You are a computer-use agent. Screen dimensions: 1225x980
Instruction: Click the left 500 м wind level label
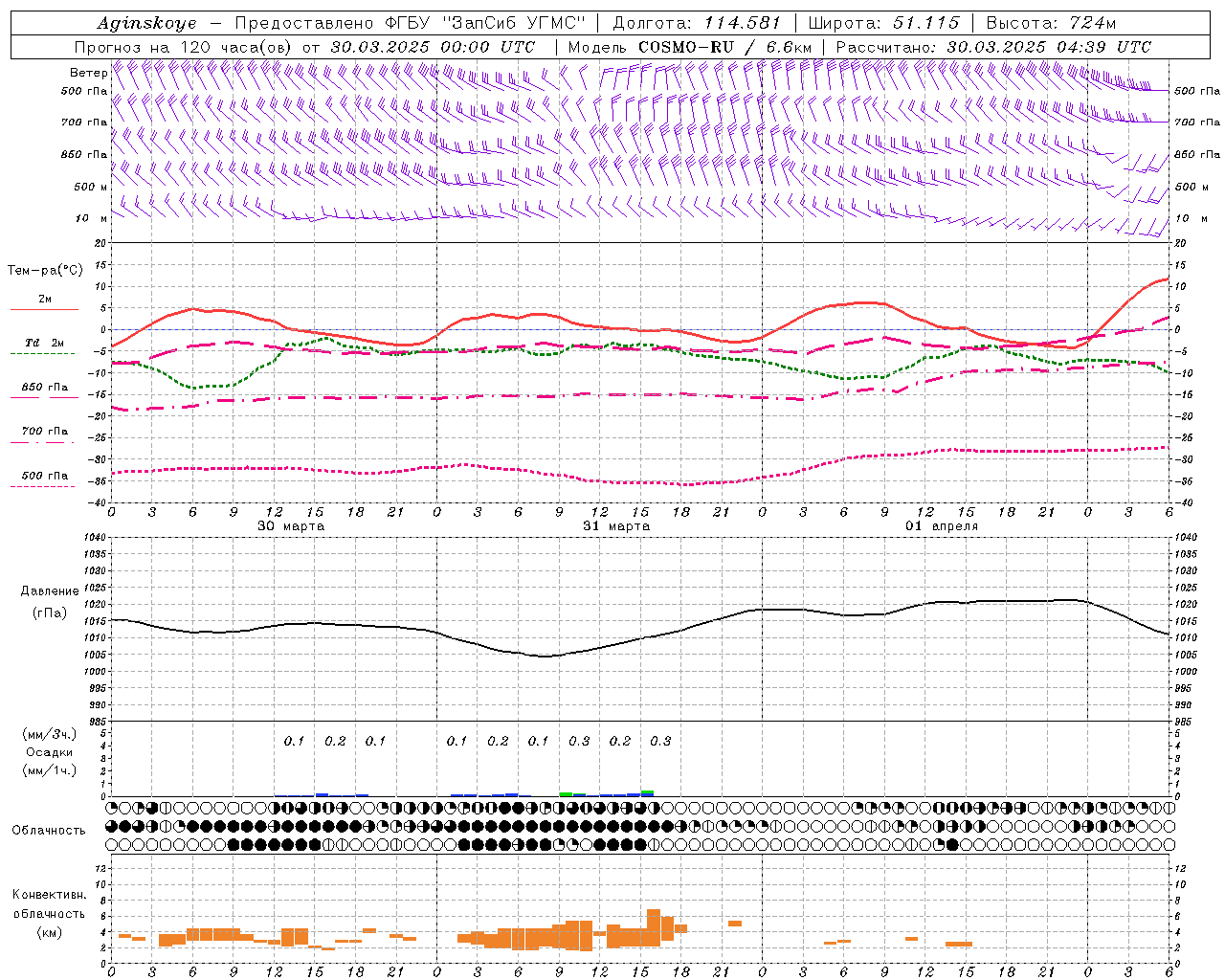point(91,187)
